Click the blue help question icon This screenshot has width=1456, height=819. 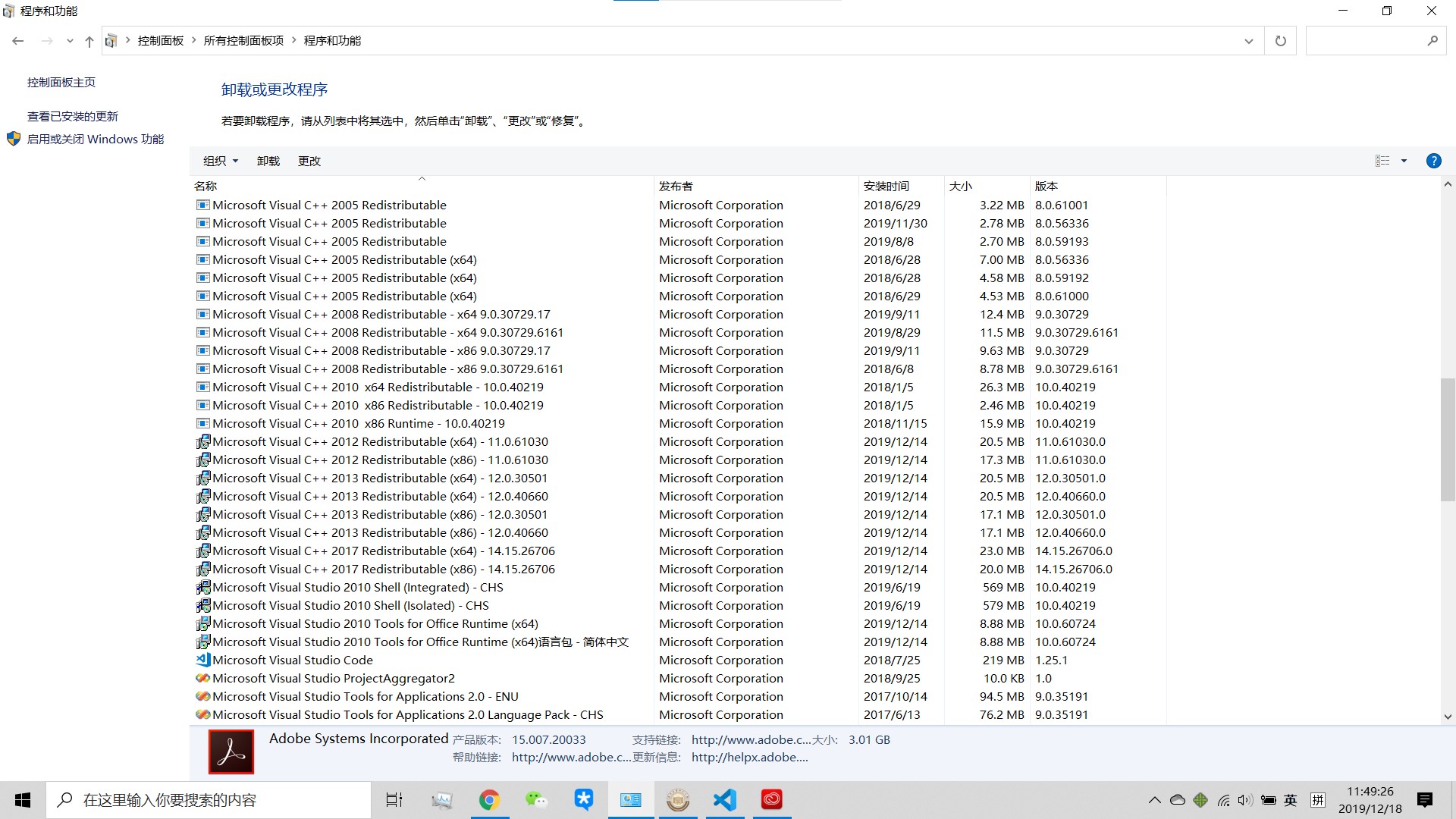[1433, 161]
